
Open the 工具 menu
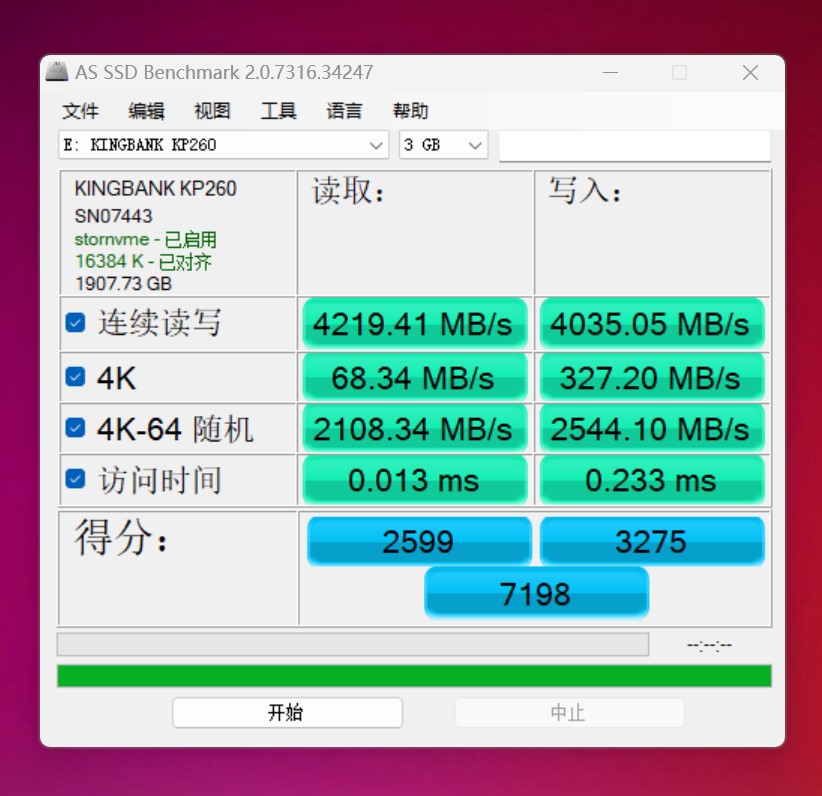click(x=278, y=111)
